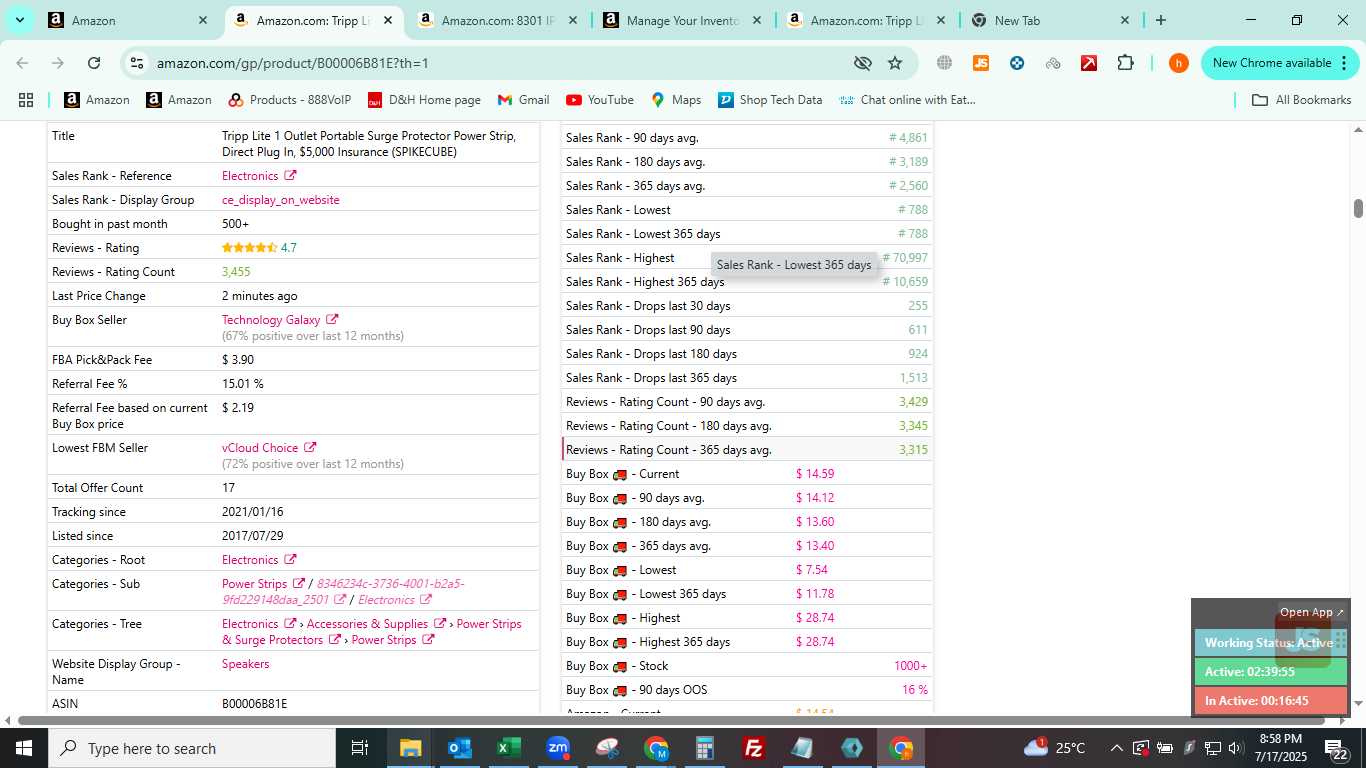Click external link icon in Categories - Root row
Image resolution: width=1366 pixels, height=768 pixels.
tap(290, 560)
